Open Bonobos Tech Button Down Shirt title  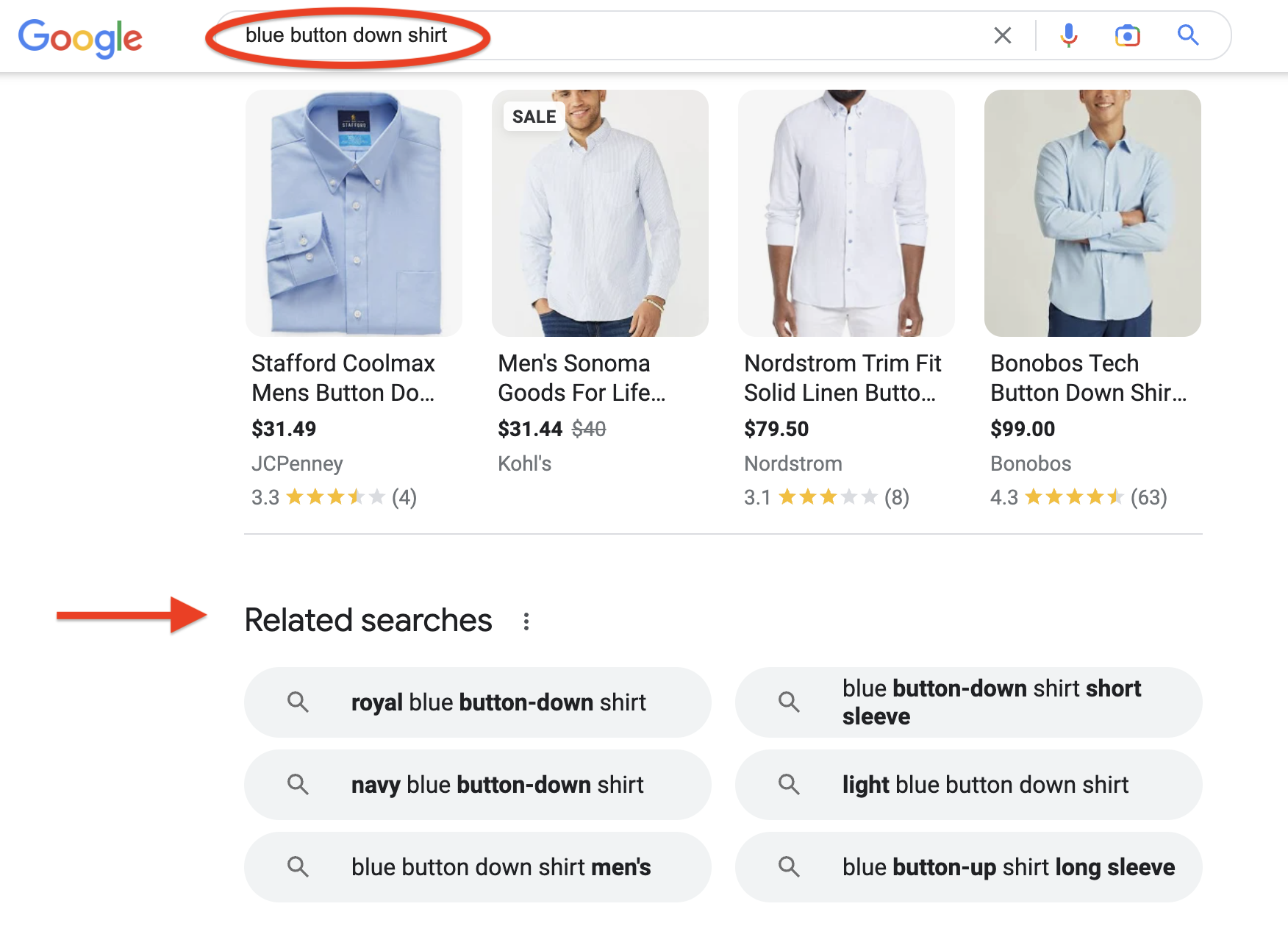point(1088,378)
